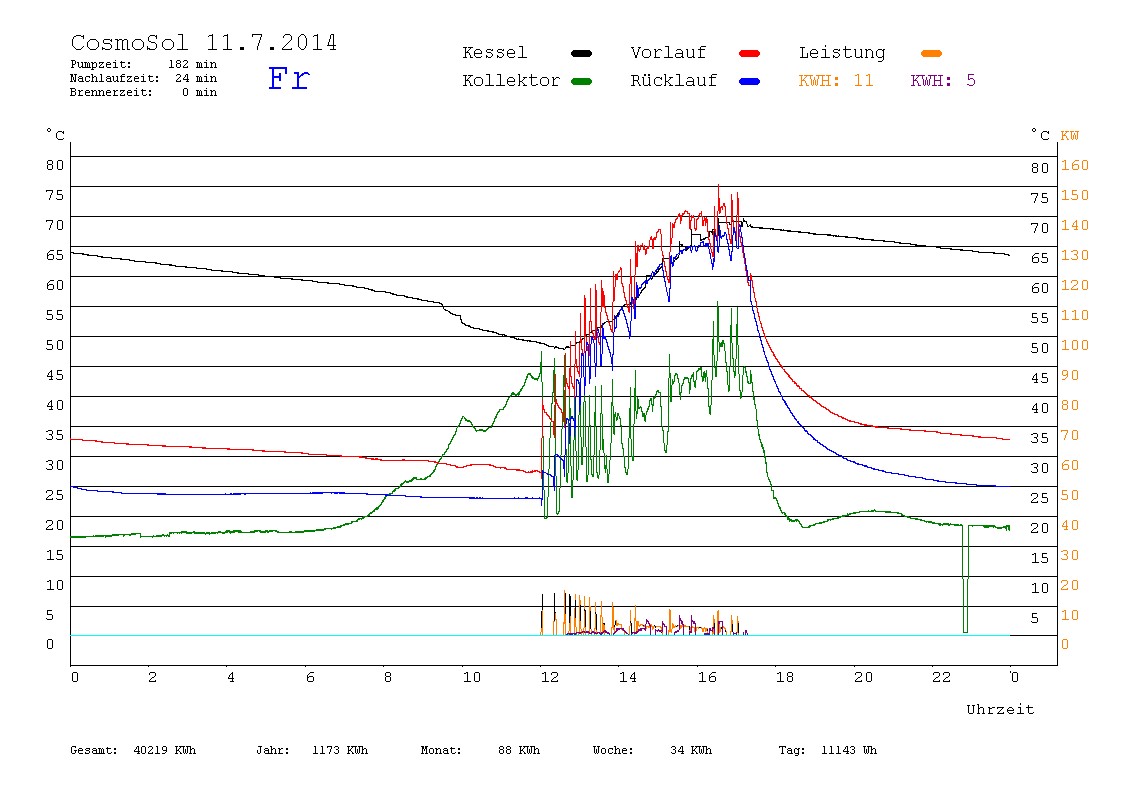Screen dimensions: 1148x812
Task: Click the "11143 Wh" daily value
Action: 849,750
